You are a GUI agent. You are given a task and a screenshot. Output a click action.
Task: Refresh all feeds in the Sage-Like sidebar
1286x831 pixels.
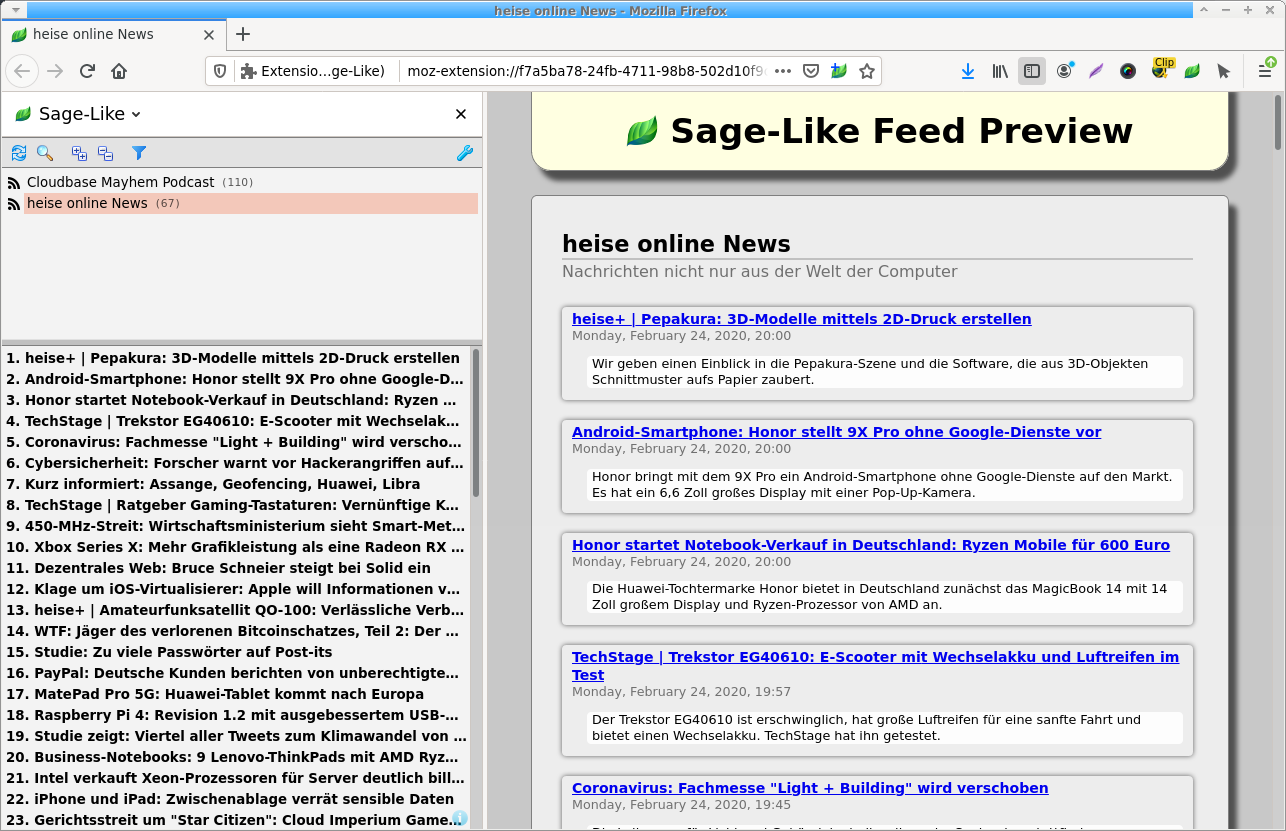(x=18, y=153)
